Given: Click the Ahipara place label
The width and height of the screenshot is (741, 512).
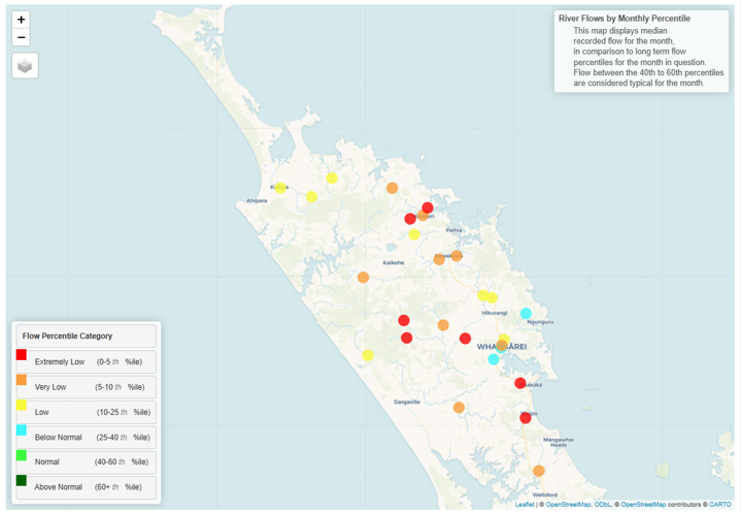Looking at the screenshot, I should [257, 201].
